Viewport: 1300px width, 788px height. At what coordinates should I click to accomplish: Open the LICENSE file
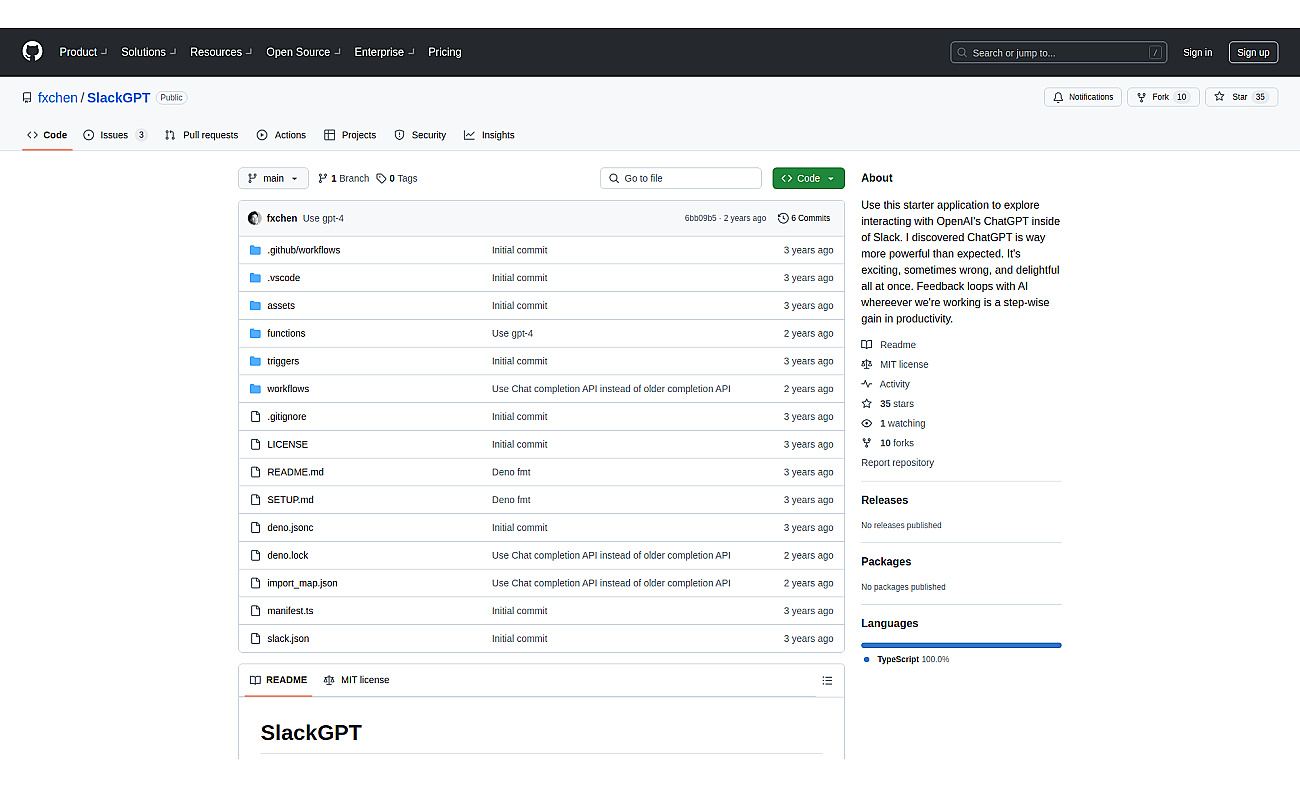point(287,444)
